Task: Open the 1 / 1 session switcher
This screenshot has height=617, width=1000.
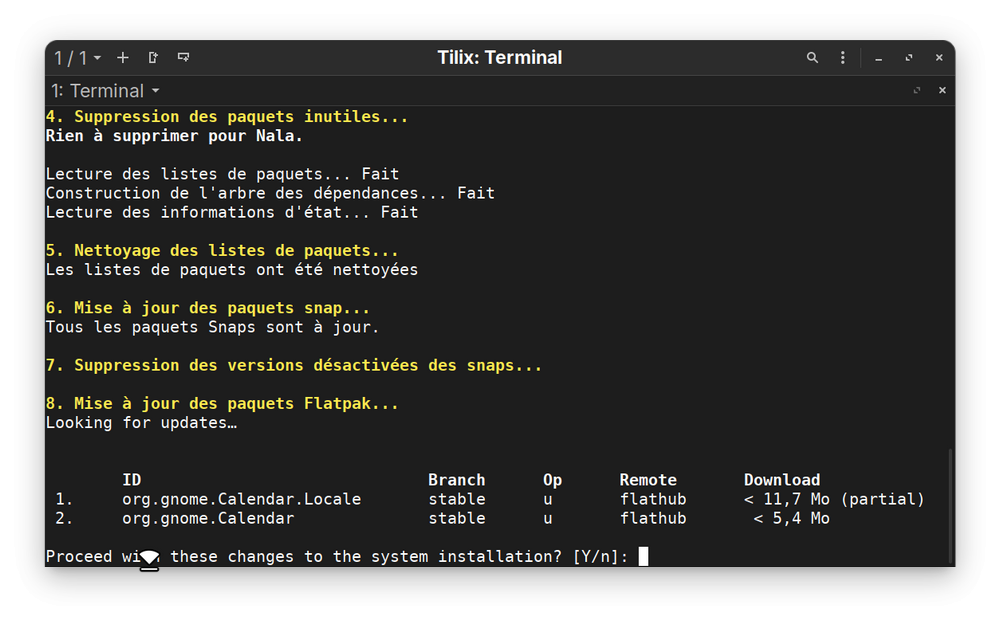Action: point(77,58)
